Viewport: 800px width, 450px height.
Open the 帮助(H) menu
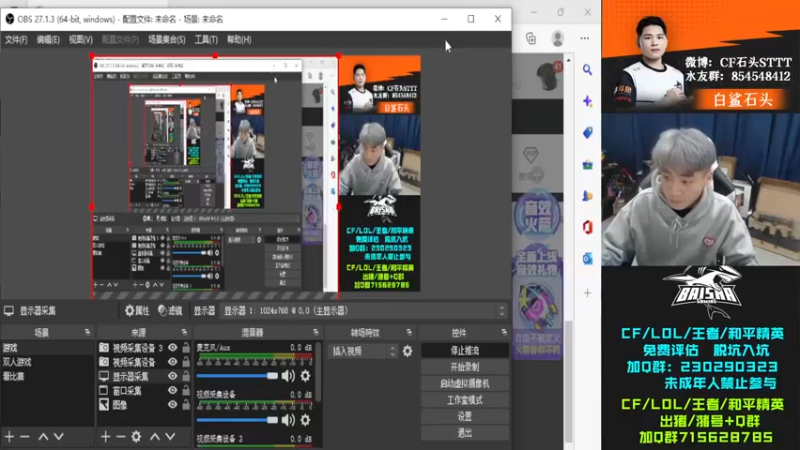239,40
